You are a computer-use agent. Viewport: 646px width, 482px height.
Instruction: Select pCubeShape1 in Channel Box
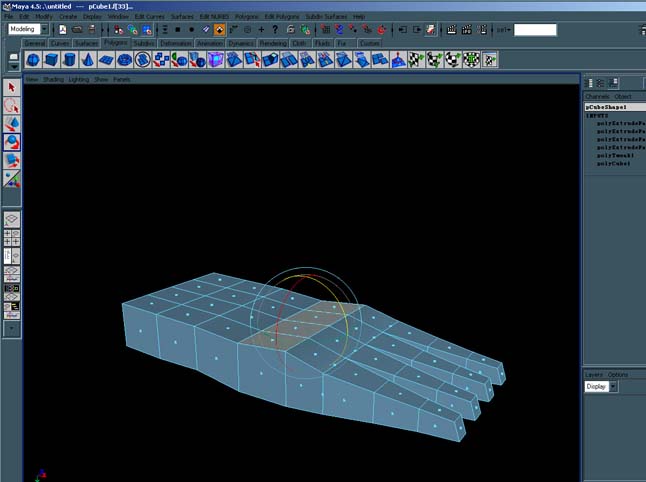pyautogui.click(x=615, y=107)
